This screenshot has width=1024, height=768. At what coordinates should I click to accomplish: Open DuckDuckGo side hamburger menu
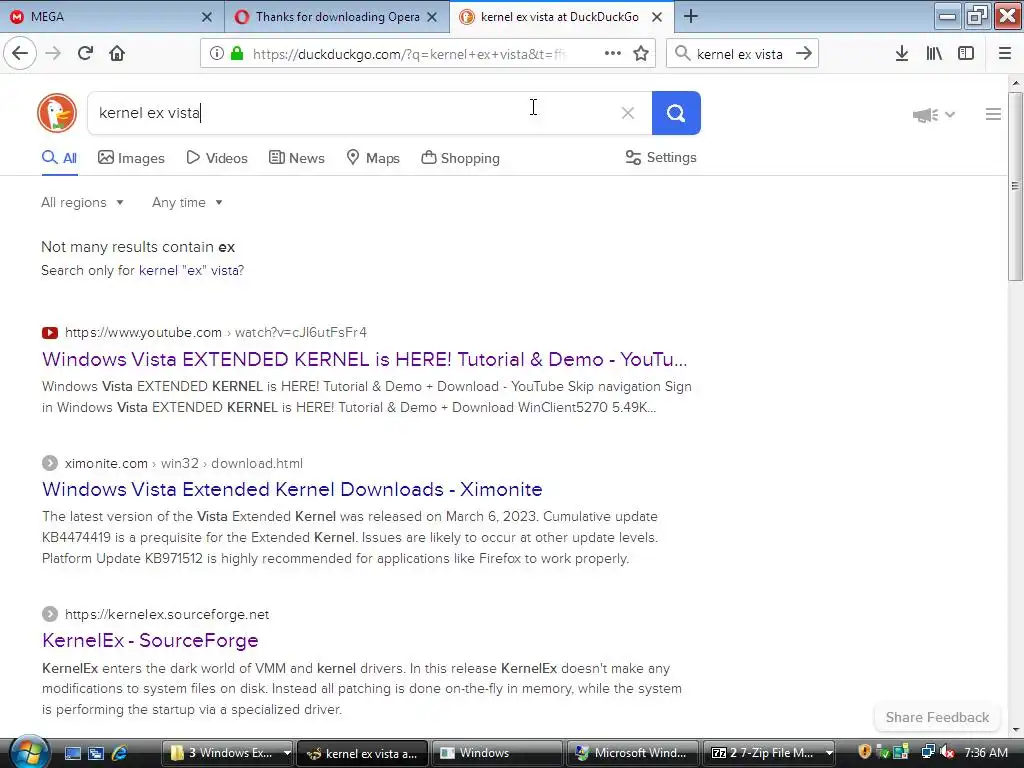(x=993, y=114)
